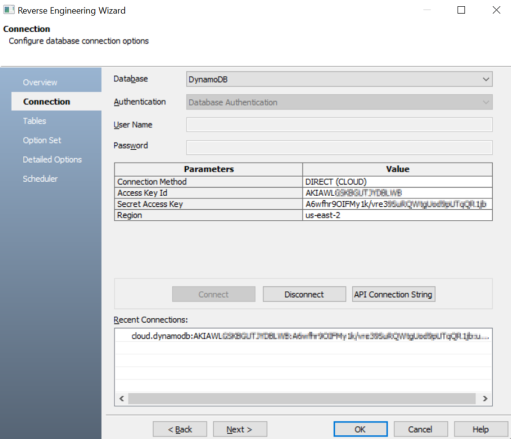Open the Detailed Options step
The width and height of the screenshot is (511, 439).
pyautogui.click(x=52, y=160)
